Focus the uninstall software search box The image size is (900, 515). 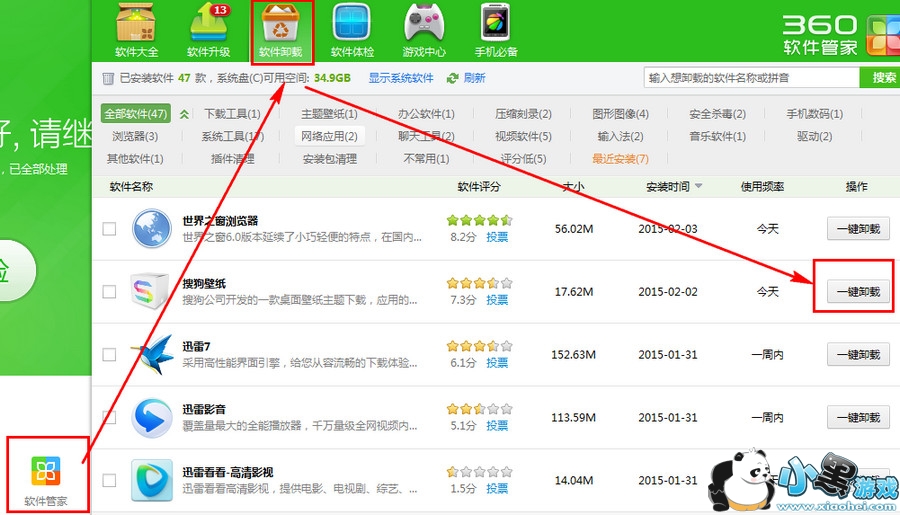tap(751, 78)
